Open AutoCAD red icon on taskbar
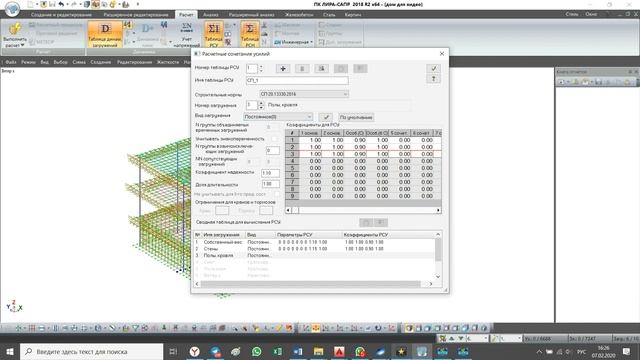Image resolution: width=640 pixels, height=360 pixels. [339, 351]
